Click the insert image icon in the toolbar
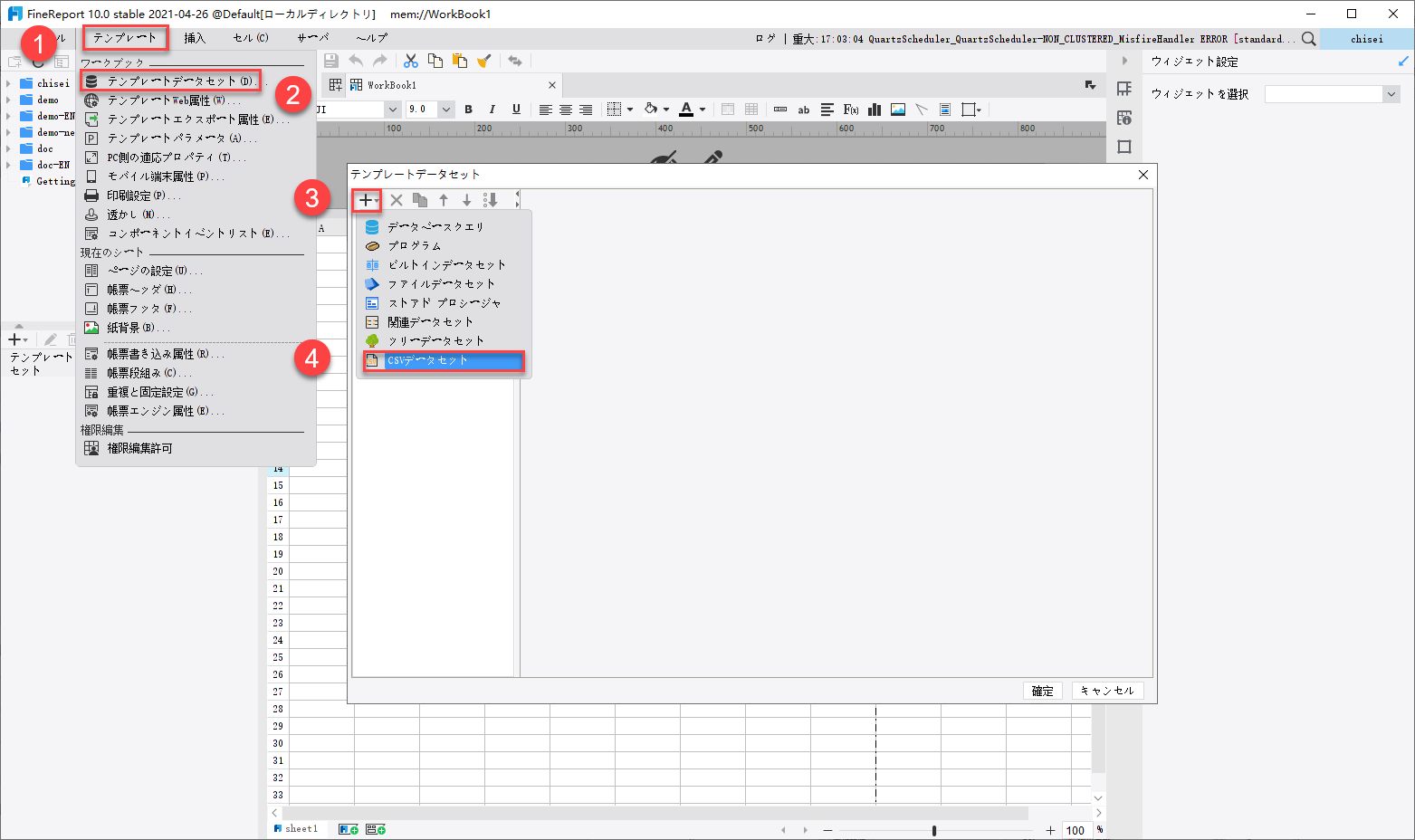 coord(897,109)
